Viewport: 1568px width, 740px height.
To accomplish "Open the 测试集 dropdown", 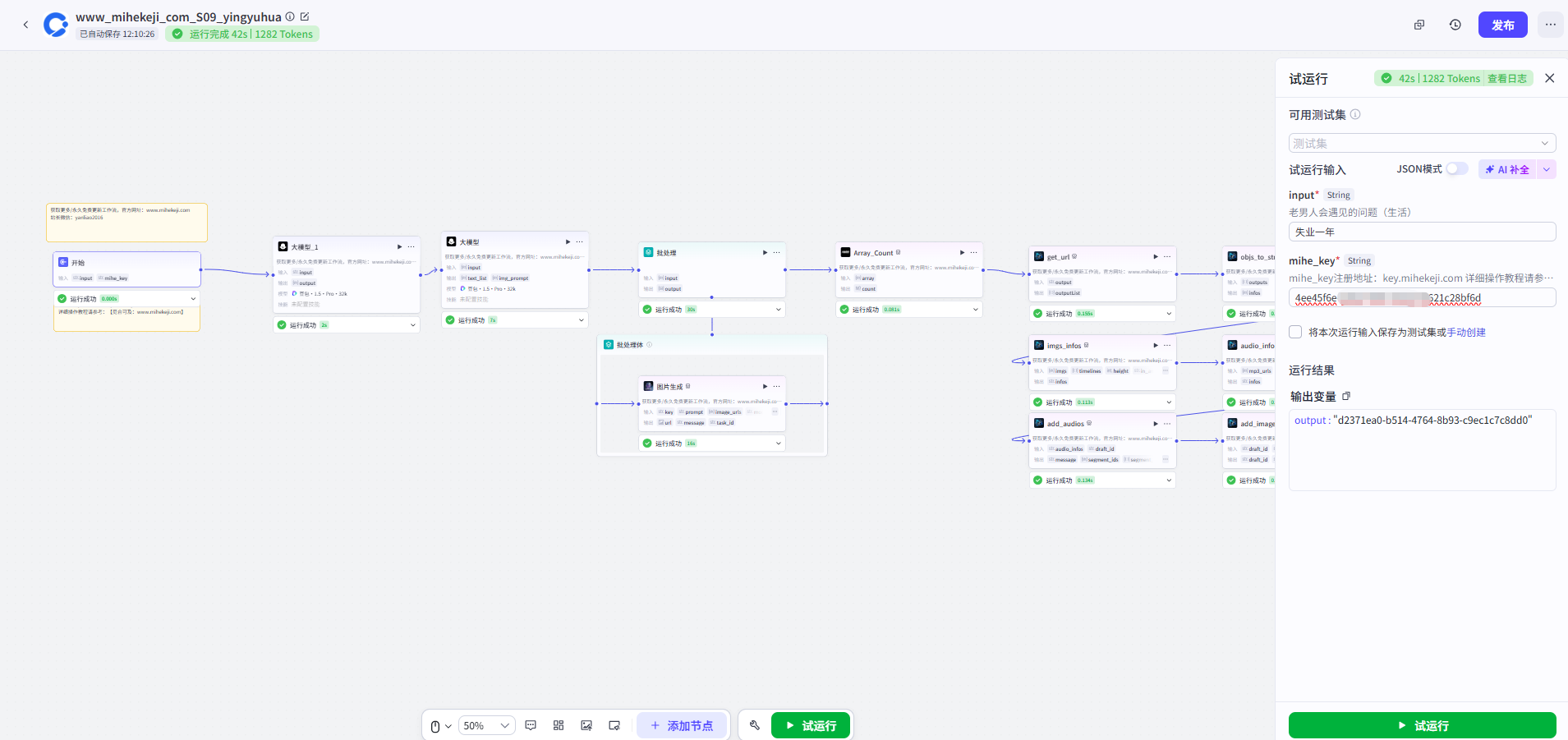I will [1422, 143].
